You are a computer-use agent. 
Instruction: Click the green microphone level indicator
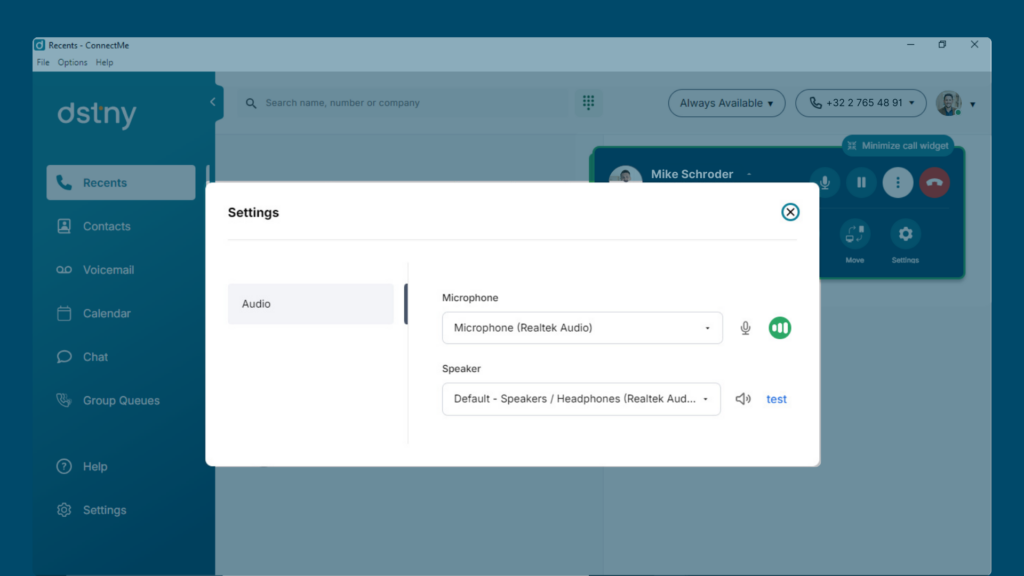coord(780,328)
